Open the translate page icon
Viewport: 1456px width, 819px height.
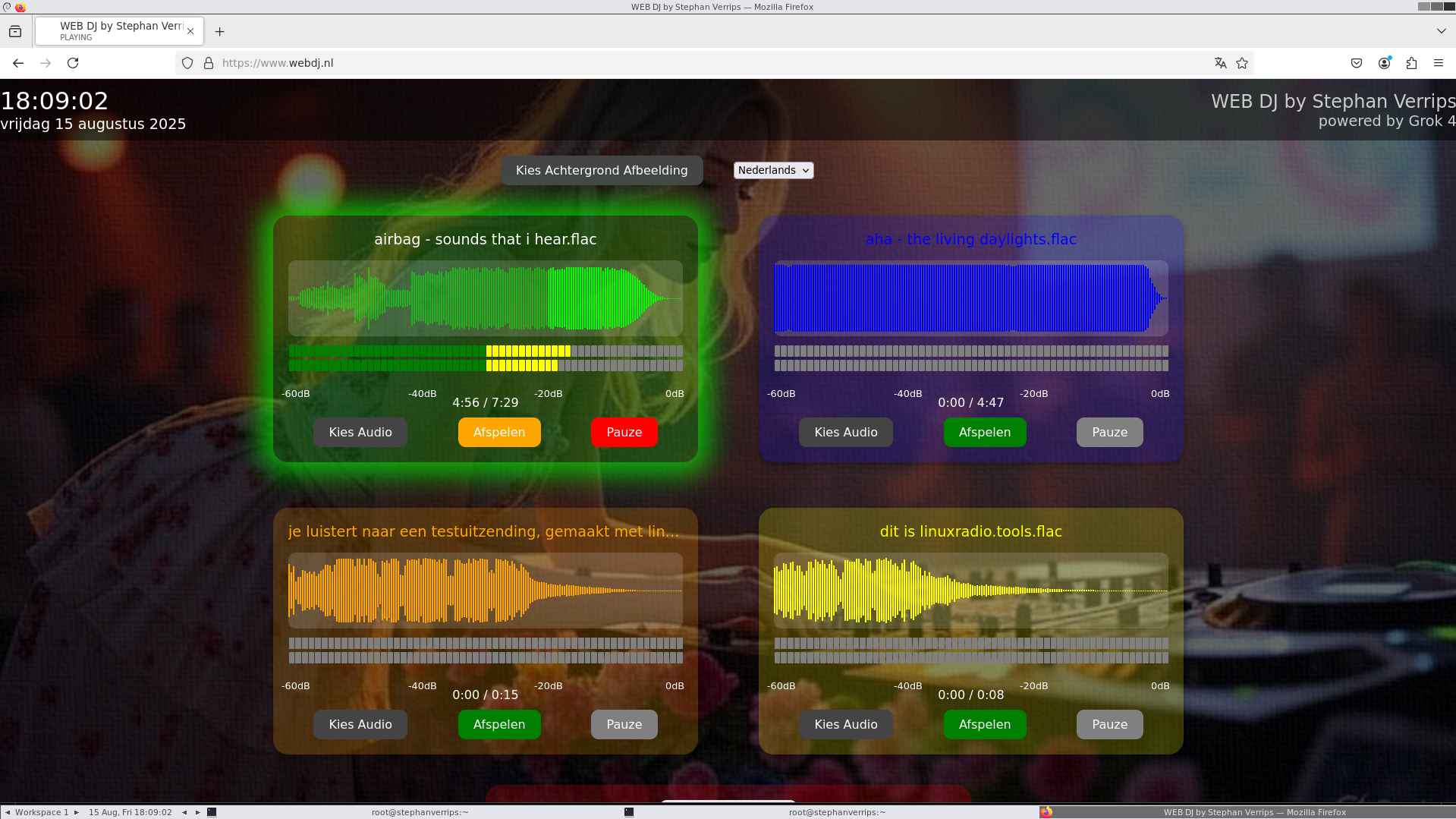tap(1220, 63)
